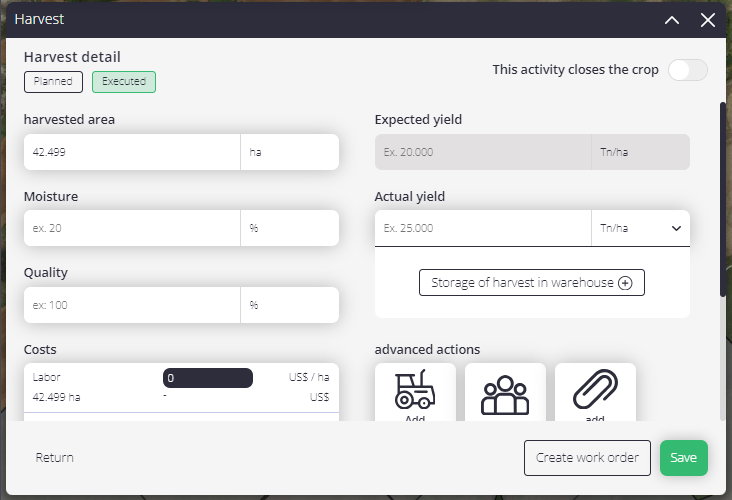This screenshot has width=732, height=500.
Task: Toggle 'This activity closes the crop' switch
Action: click(688, 70)
